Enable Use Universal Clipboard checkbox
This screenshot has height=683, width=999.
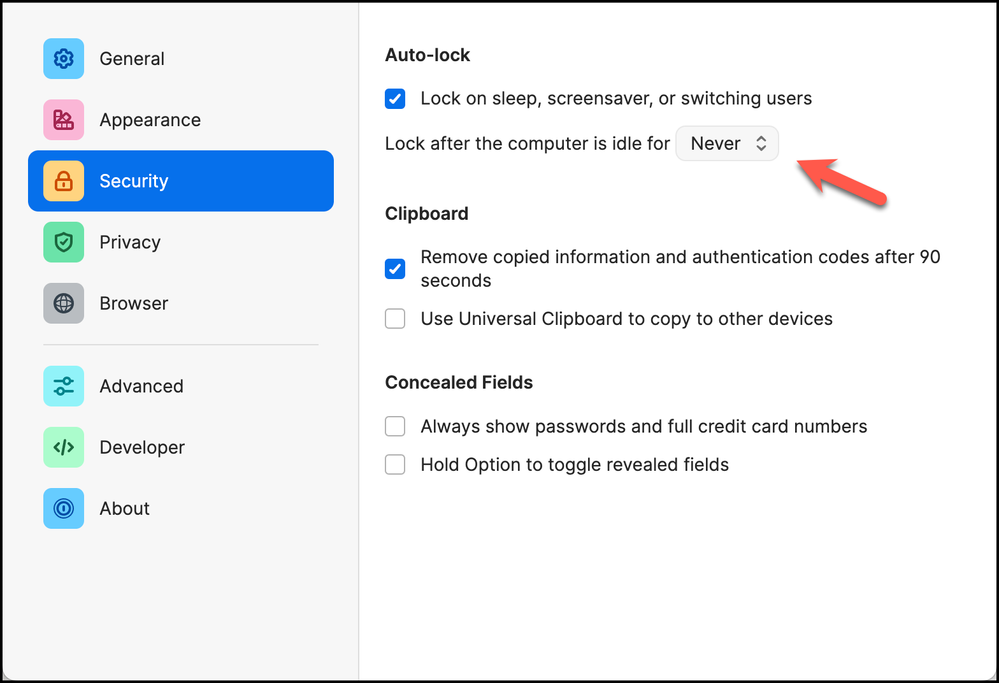[x=395, y=319]
